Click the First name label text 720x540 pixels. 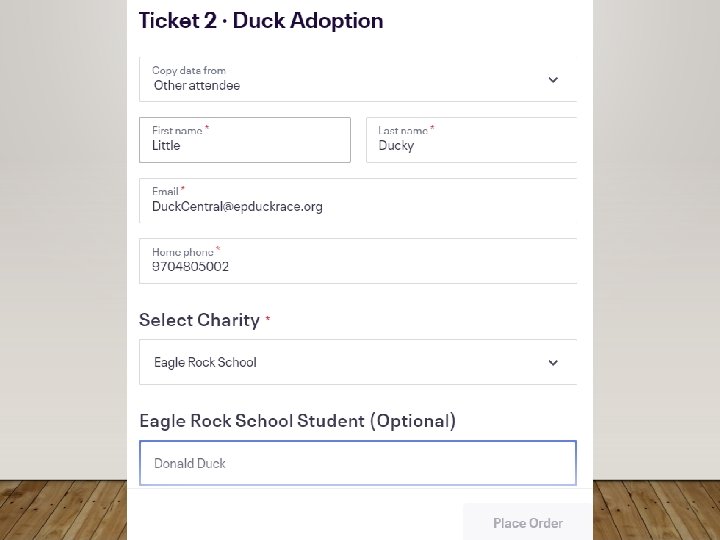coord(177,130)
